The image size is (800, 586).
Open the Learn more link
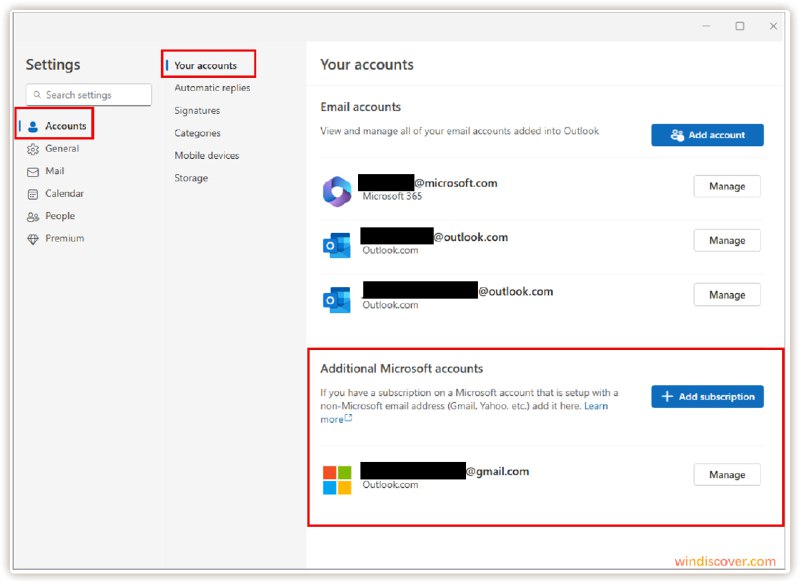click(x=596, y=406)
